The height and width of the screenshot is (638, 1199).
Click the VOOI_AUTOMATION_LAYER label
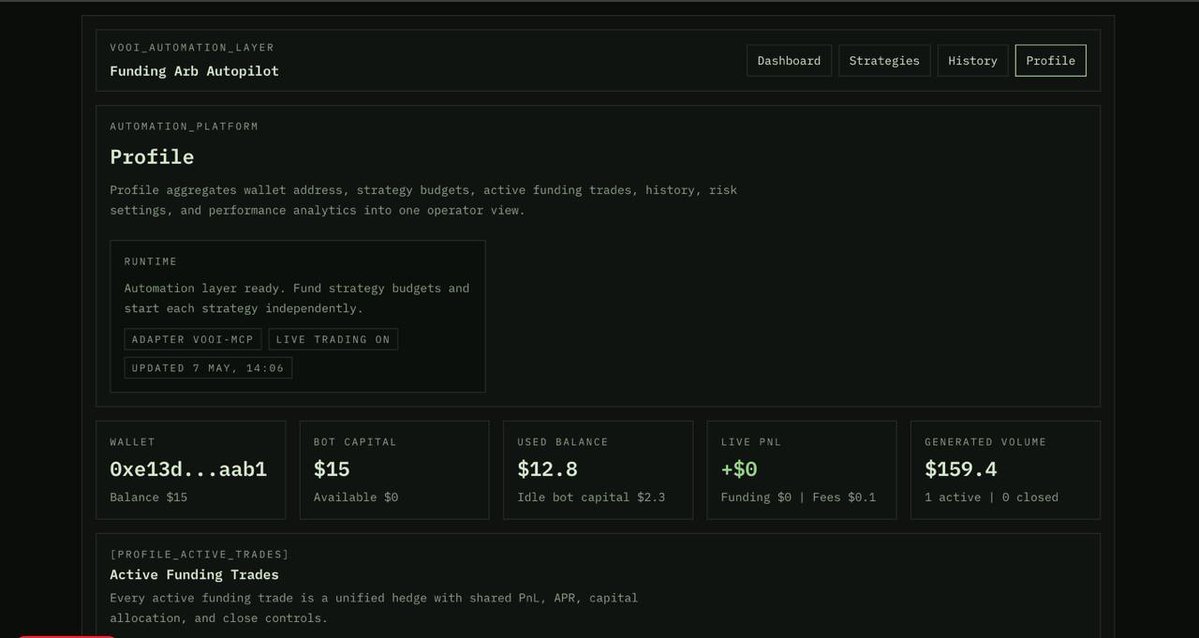tap(192, 47)
